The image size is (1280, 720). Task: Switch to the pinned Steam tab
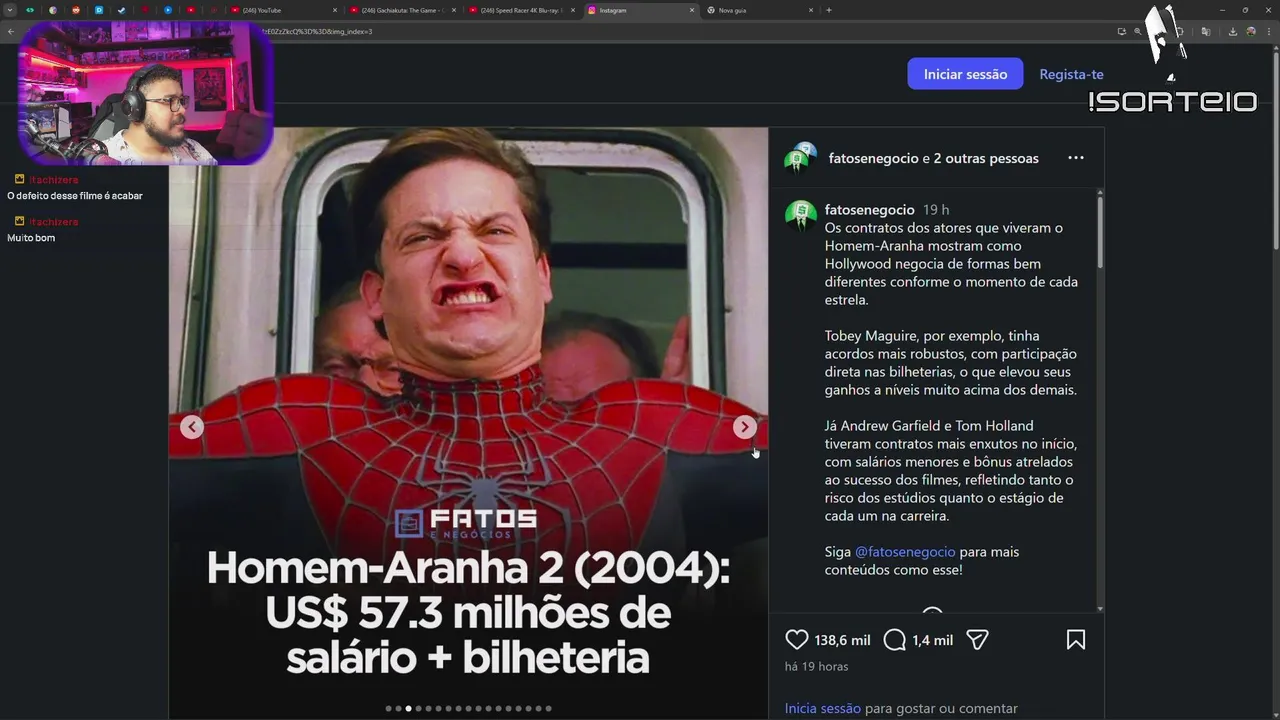(121, 10)
